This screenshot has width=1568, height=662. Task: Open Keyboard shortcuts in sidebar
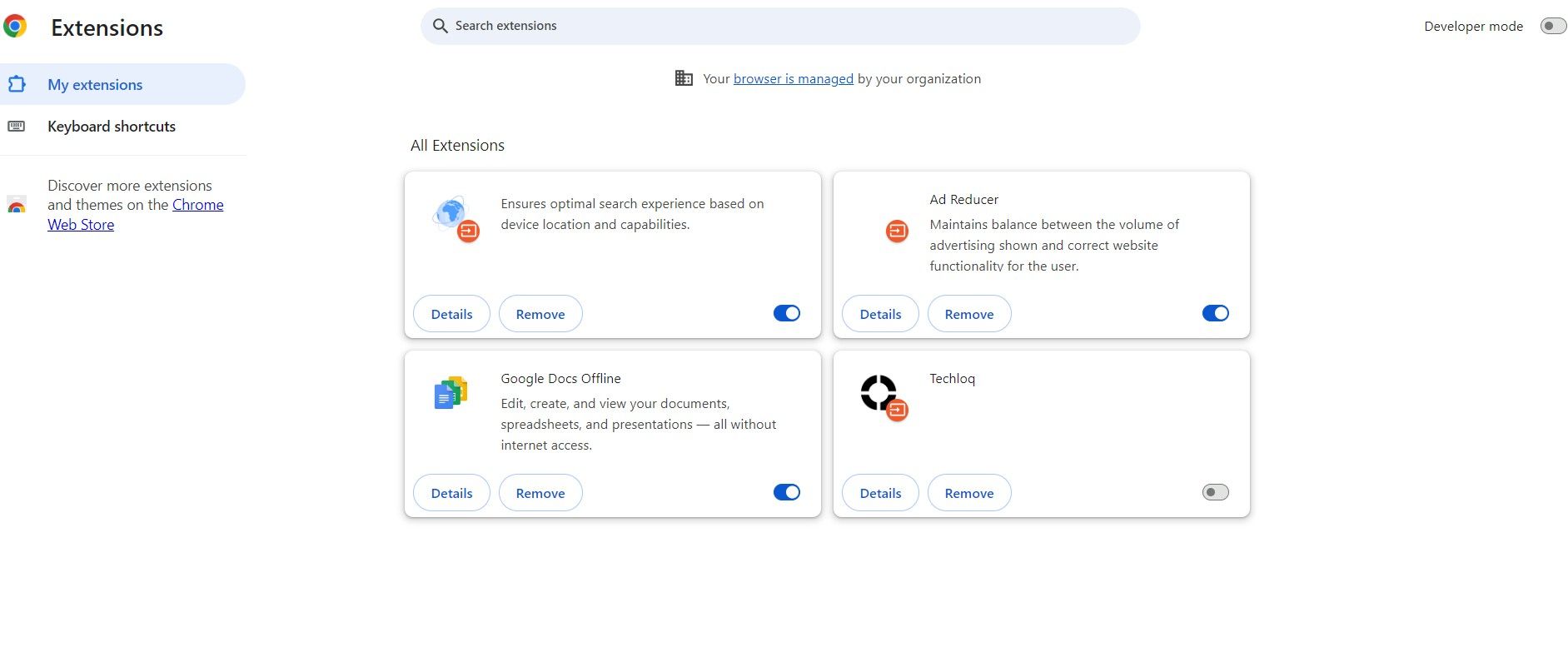click(x=112, y=127)
